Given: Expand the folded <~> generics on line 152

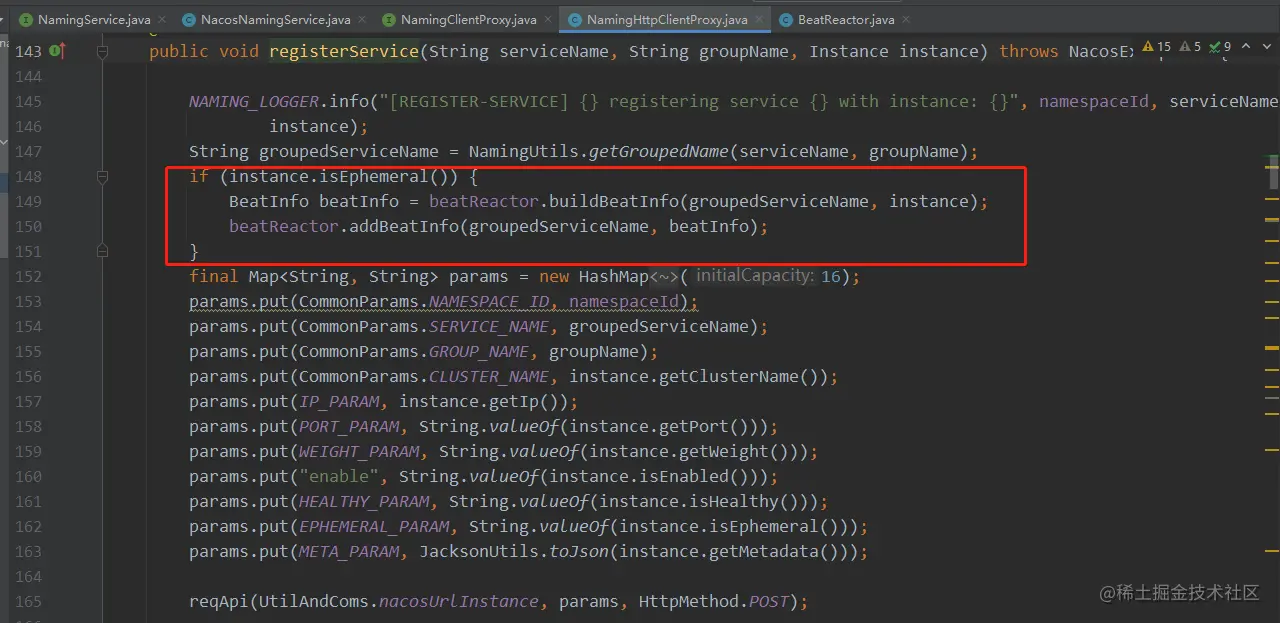Looking at the screenshot, I should coord(664,277).
